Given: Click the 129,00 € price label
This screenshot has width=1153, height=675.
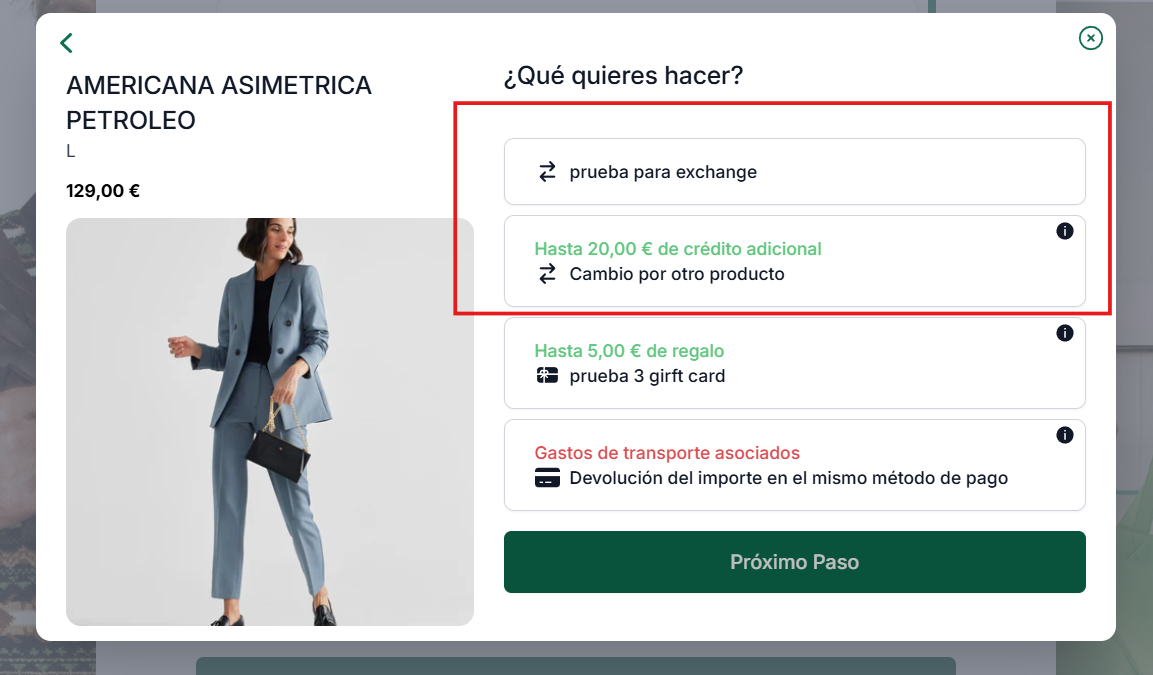Looking at the screenshot, I should click(x=103, y=191).
